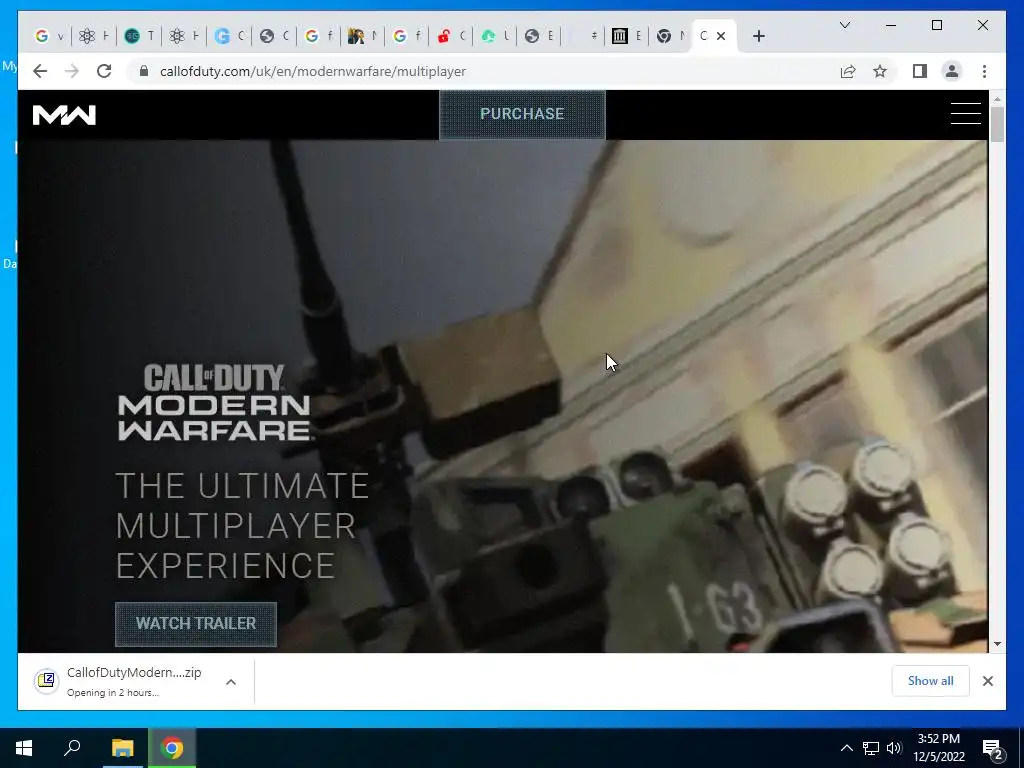Open the browser side panel
1024x768 pixels.
[x=920, y=71]
